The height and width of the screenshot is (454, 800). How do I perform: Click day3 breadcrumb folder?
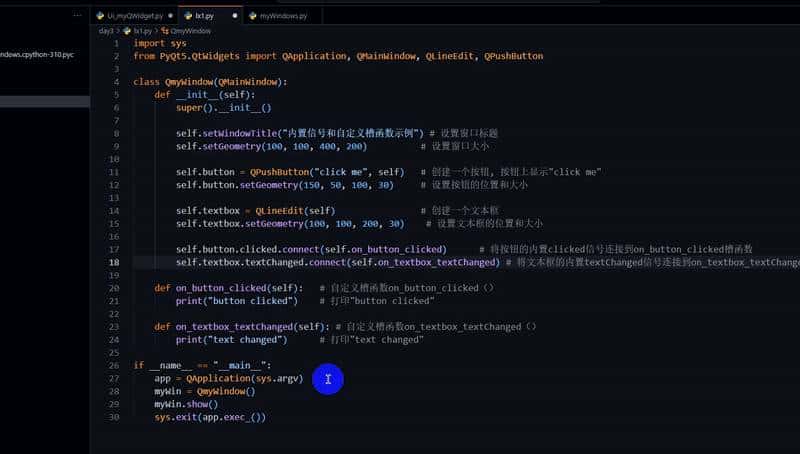(106, 31)
